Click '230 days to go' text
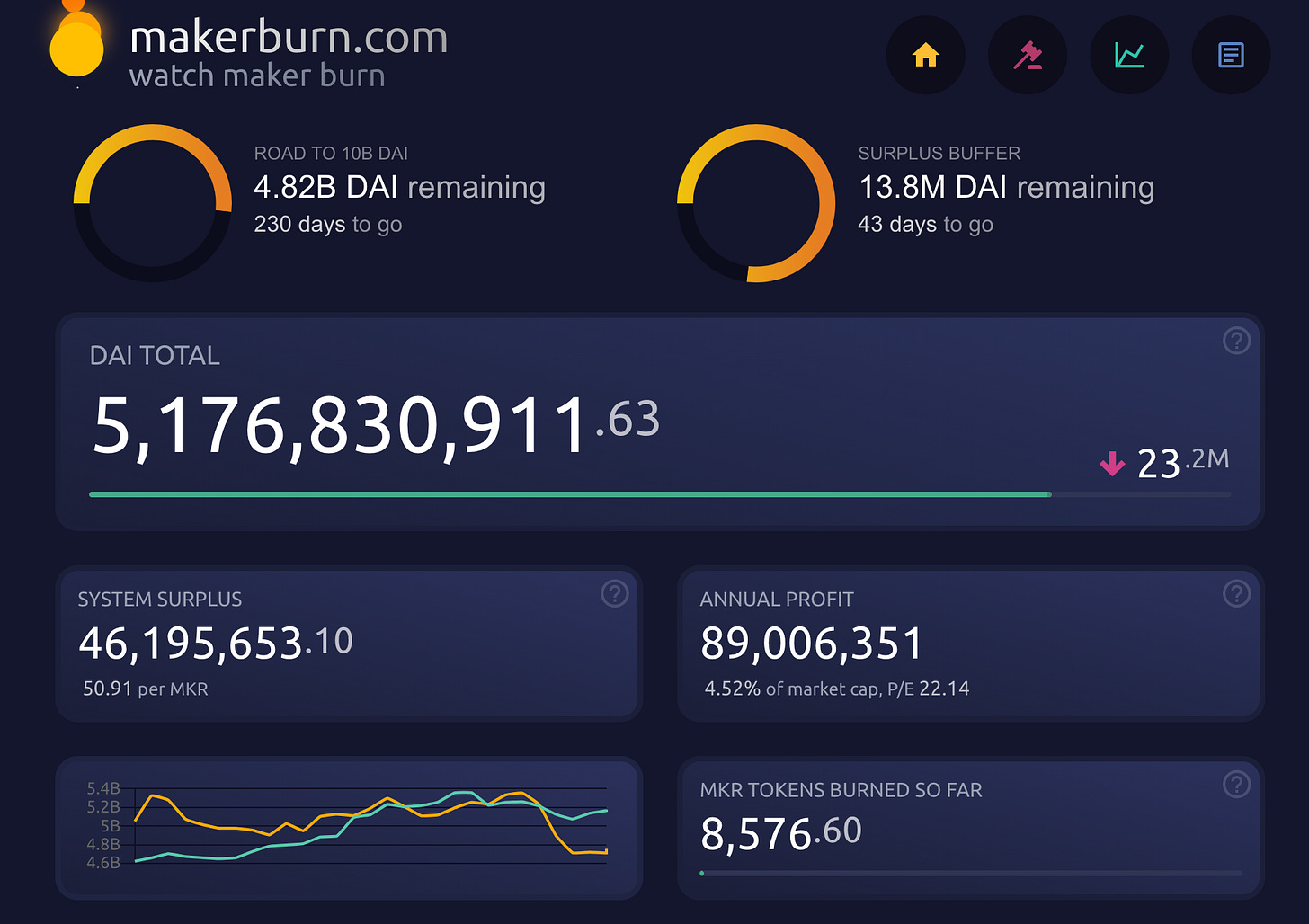The height and width of the screenshot is (924, 1309). point(327,224)
